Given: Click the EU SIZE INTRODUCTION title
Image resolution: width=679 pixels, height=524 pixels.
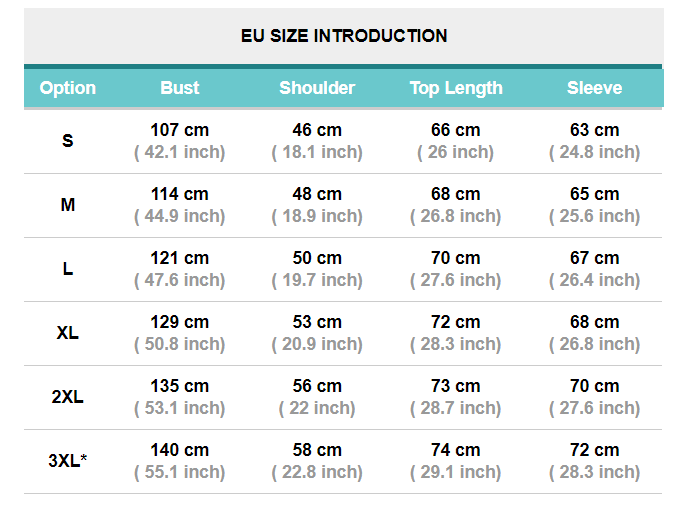Looking at the screenshot, I should 344,36.
